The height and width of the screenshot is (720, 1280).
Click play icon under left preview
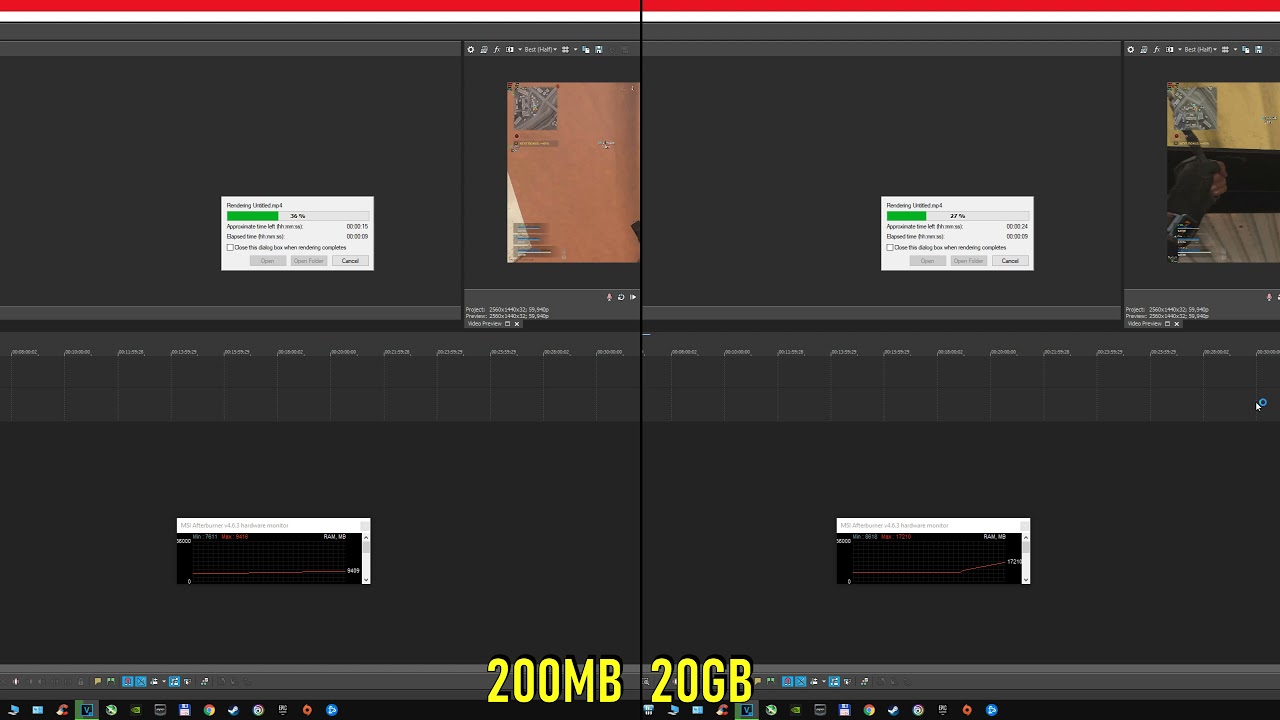(632, 297)
